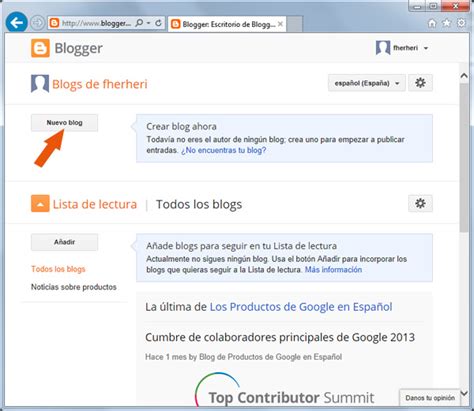
Task: Click the header profile avatar
Action: [383, 48]
